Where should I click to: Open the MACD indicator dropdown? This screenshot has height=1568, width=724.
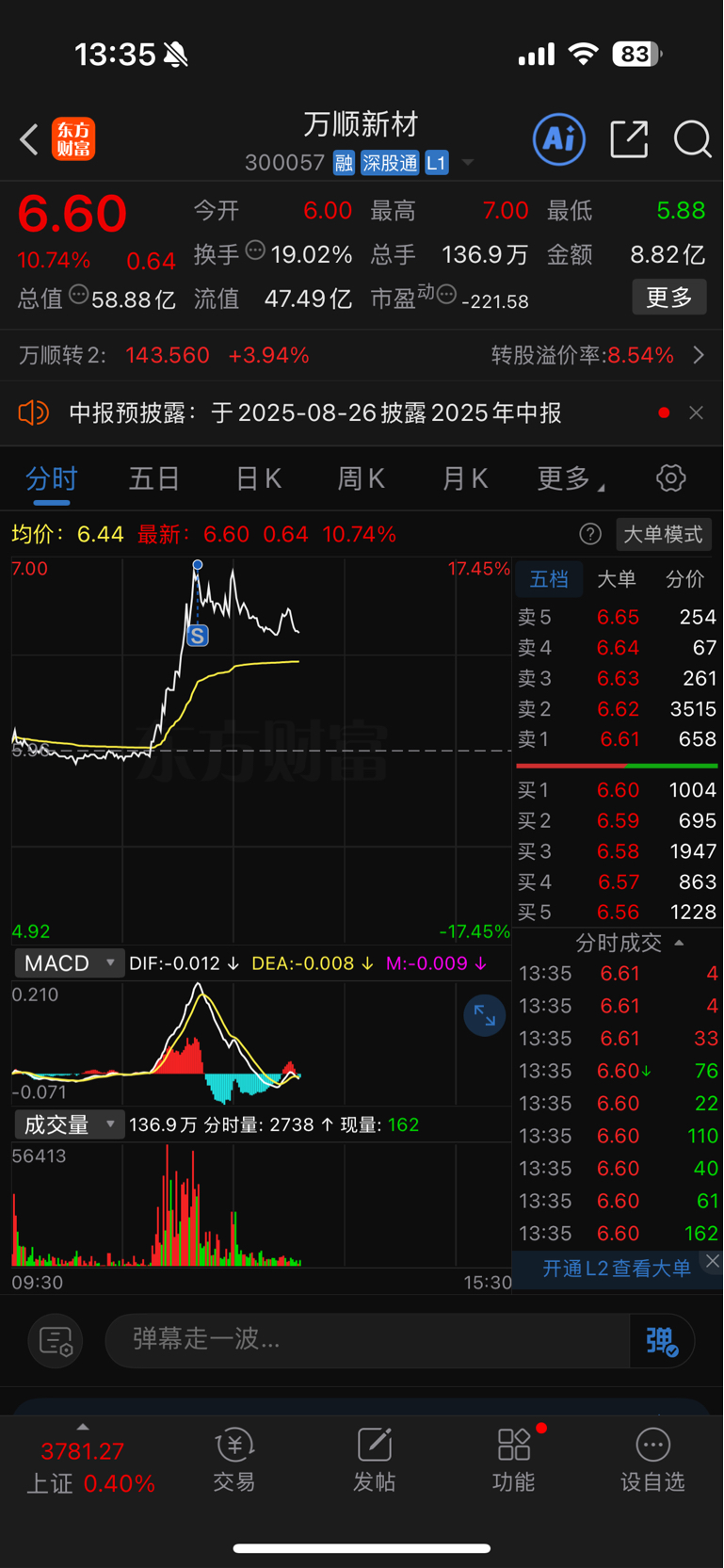coord(69,963)
